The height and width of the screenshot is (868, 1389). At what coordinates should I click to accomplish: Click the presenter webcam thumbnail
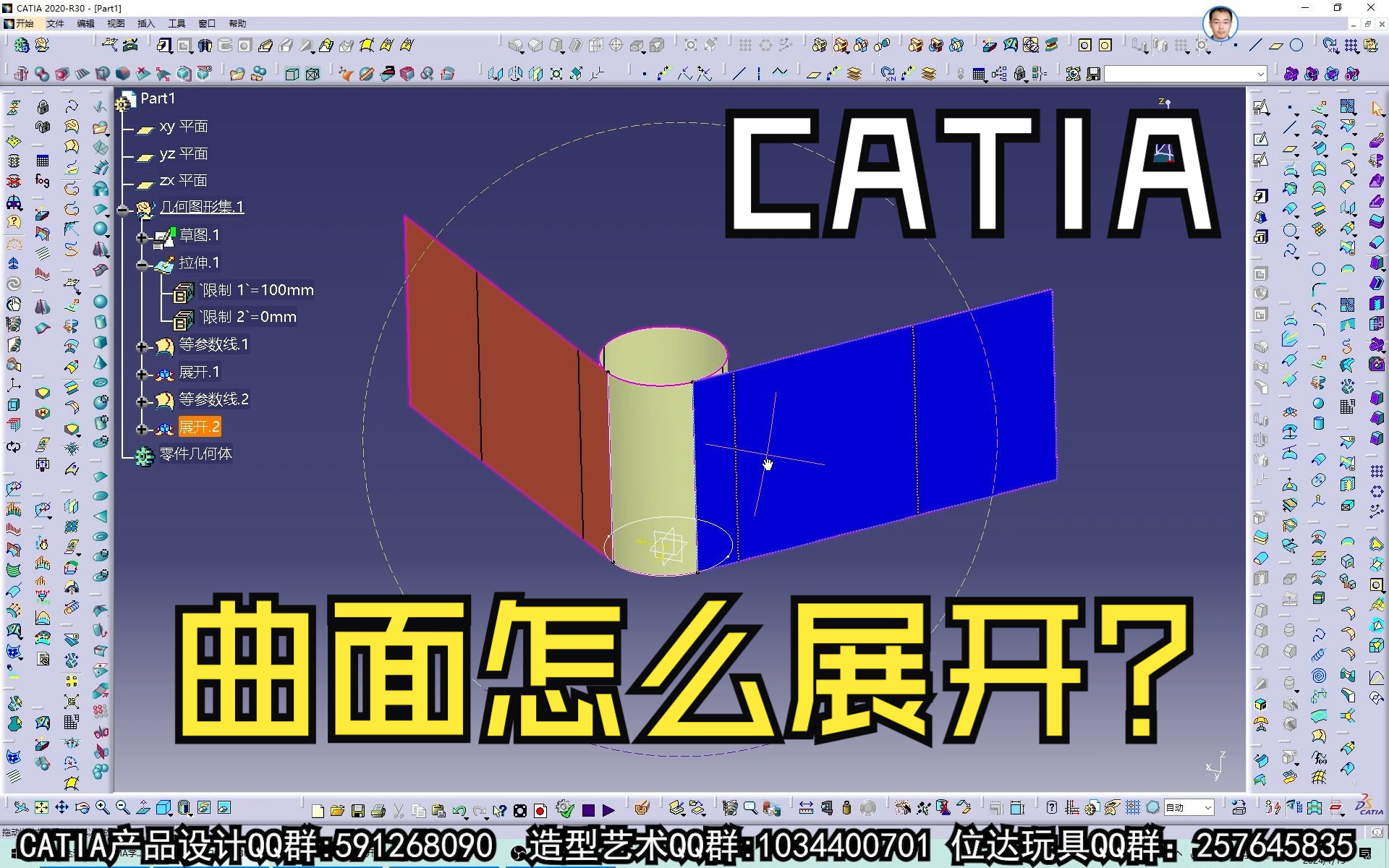1220,23
